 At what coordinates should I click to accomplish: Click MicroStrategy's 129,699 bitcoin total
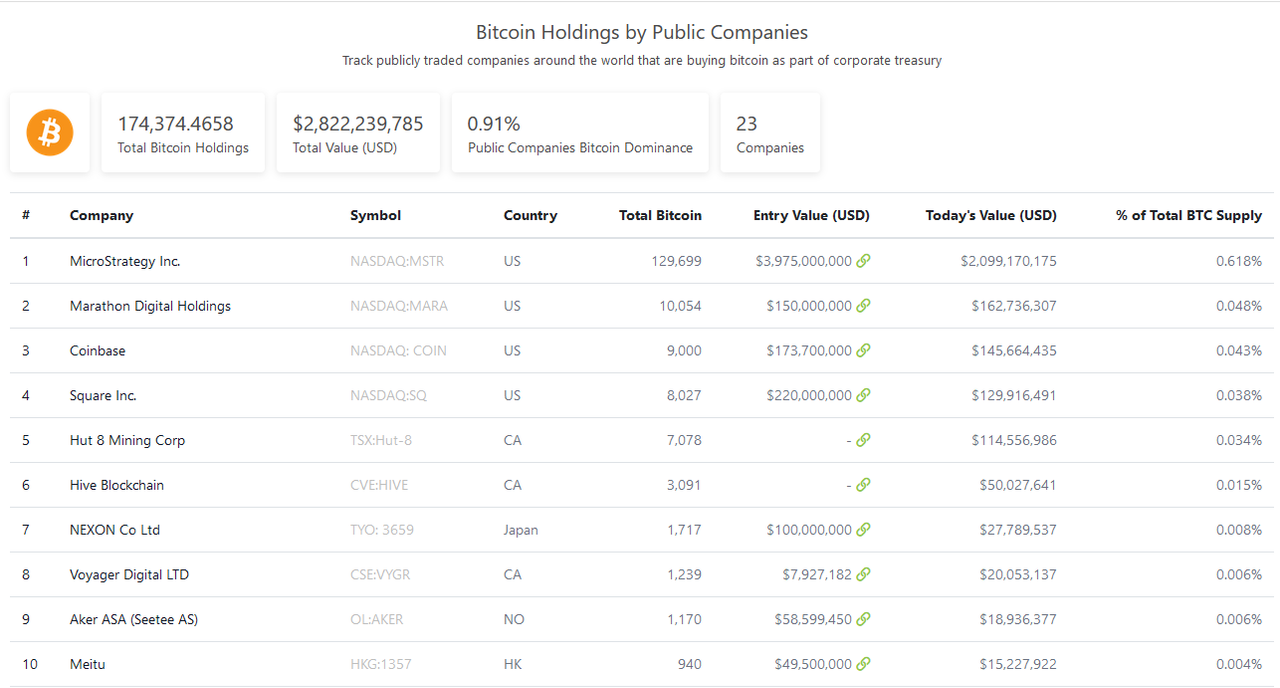pyautogui.click(x=675, y=261)
